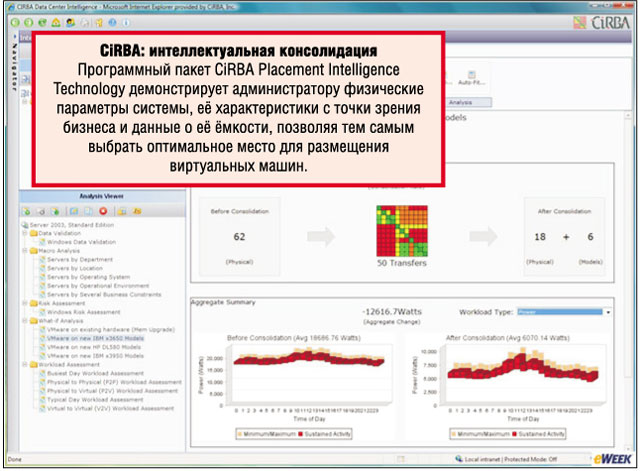Click the After Consolidation 18 + 6 box
Screen dimensions: 640x471
(x=564, y=237)
